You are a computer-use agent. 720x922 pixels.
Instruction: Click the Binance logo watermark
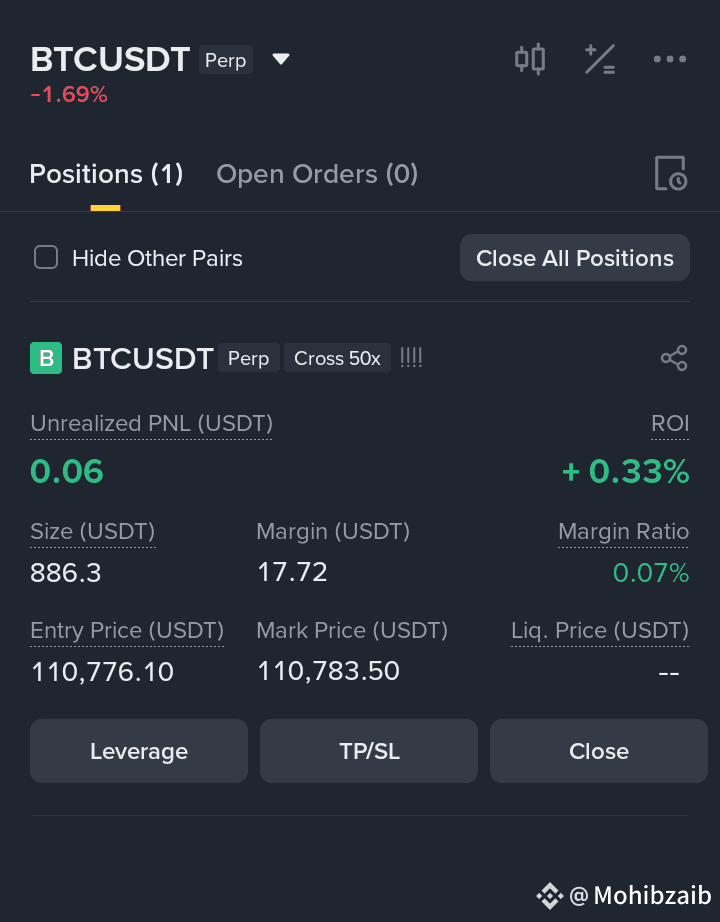point(549,896)
